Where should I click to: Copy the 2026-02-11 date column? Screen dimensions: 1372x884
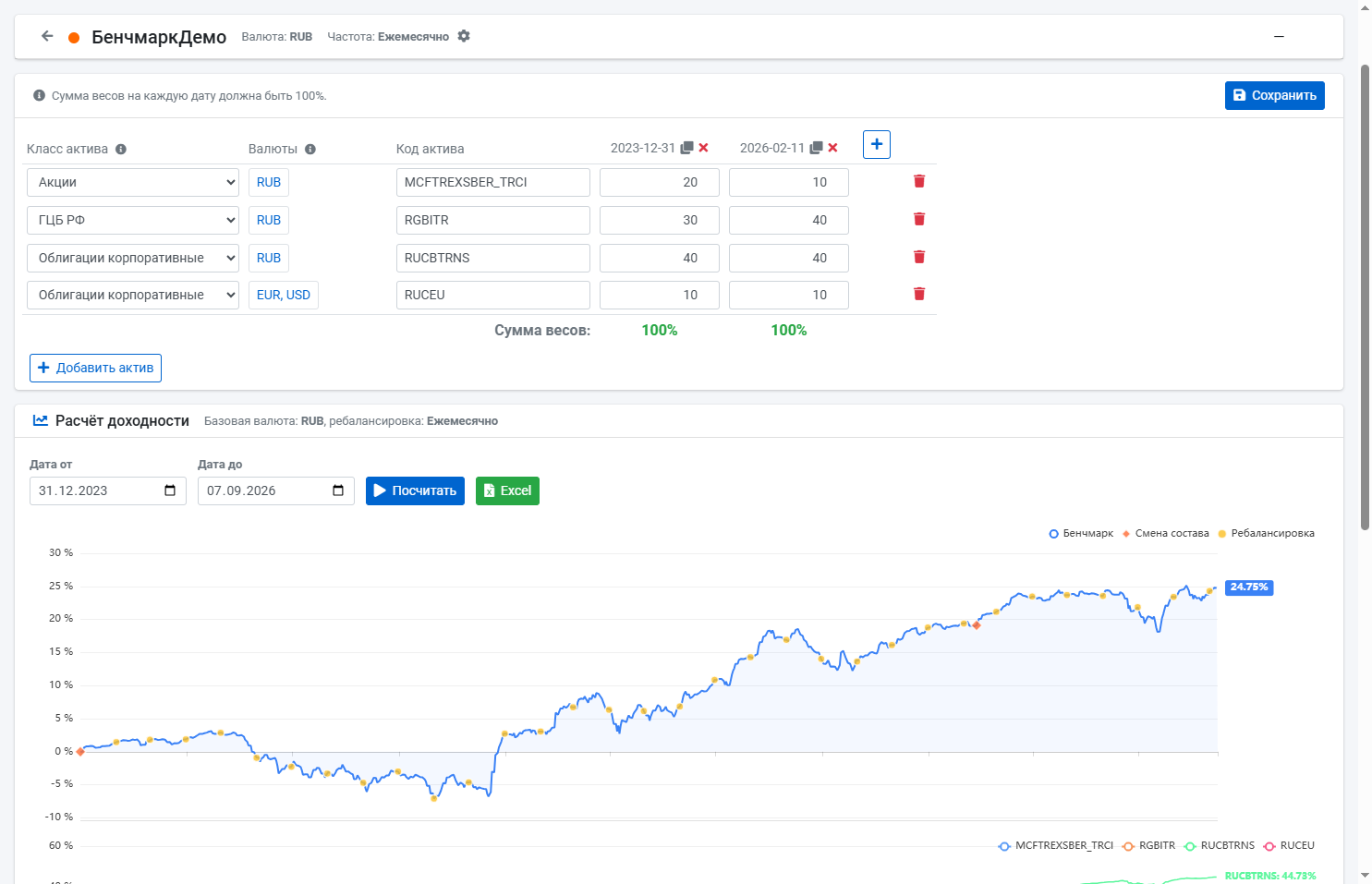click(x=816, y=148)
